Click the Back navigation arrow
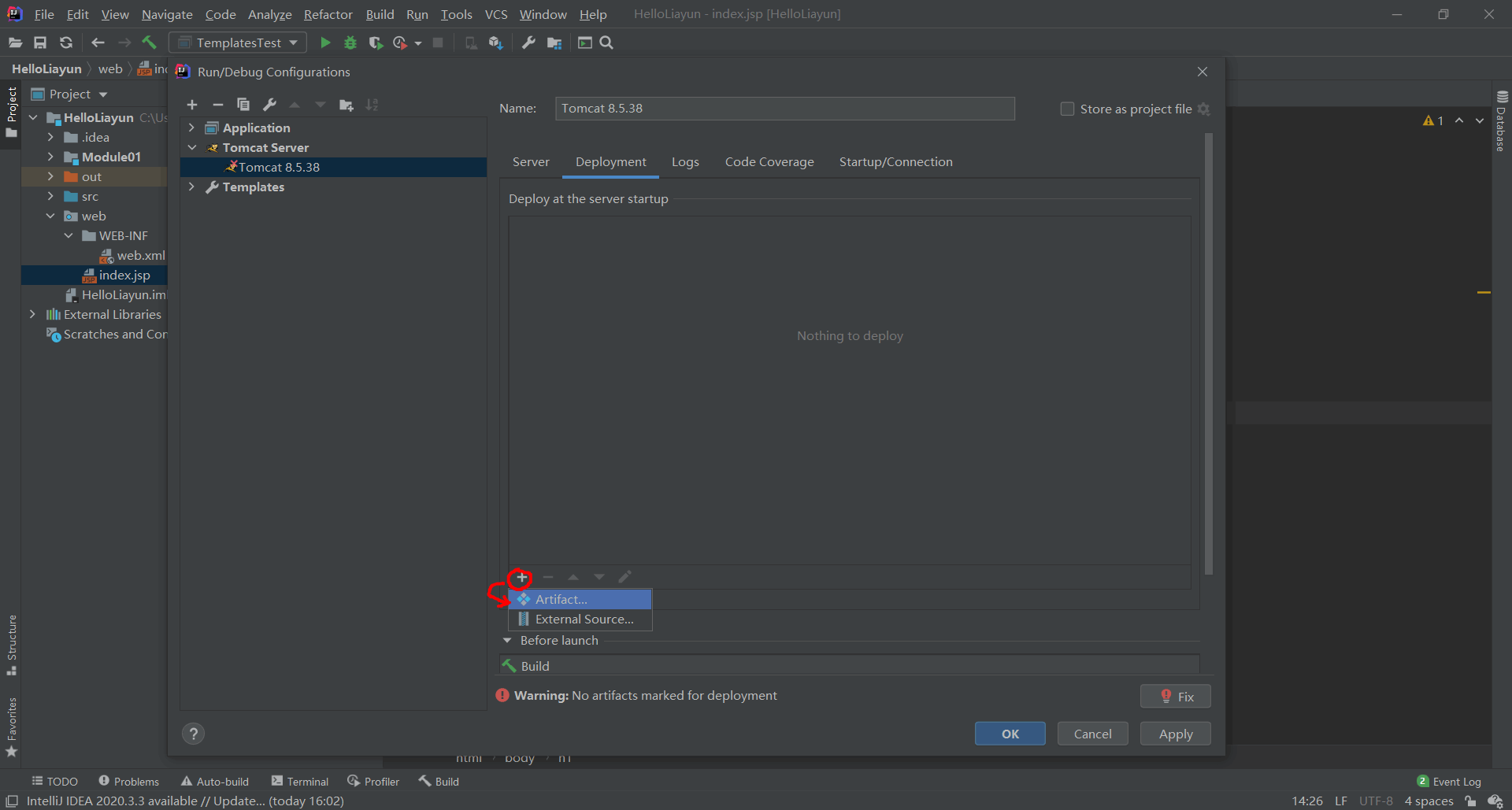The image size is (1512, 810). click(98, 43)
